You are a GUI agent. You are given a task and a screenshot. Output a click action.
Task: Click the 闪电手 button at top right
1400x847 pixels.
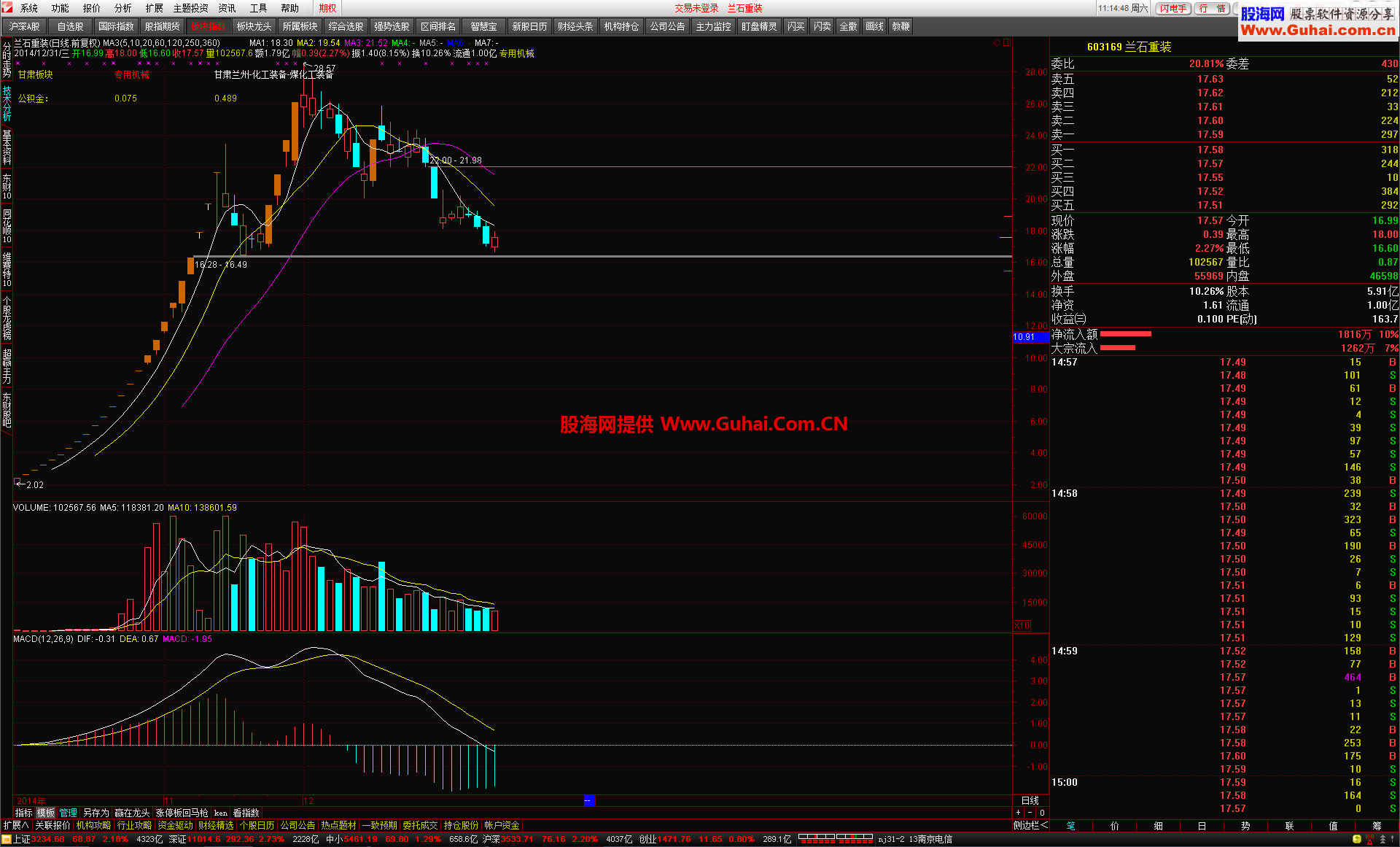[1174, 9]
